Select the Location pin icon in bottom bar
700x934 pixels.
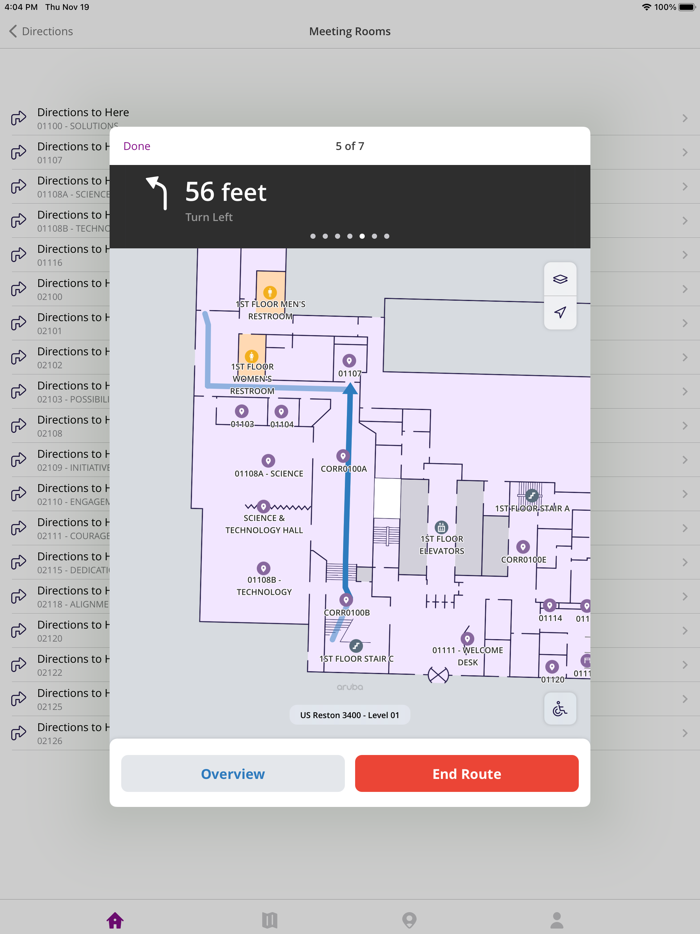(410, 919)
